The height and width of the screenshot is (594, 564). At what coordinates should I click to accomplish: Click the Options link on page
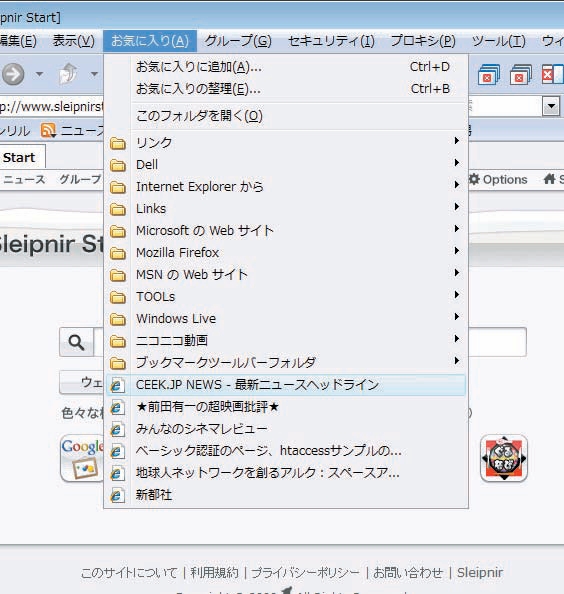pos(505,179)
